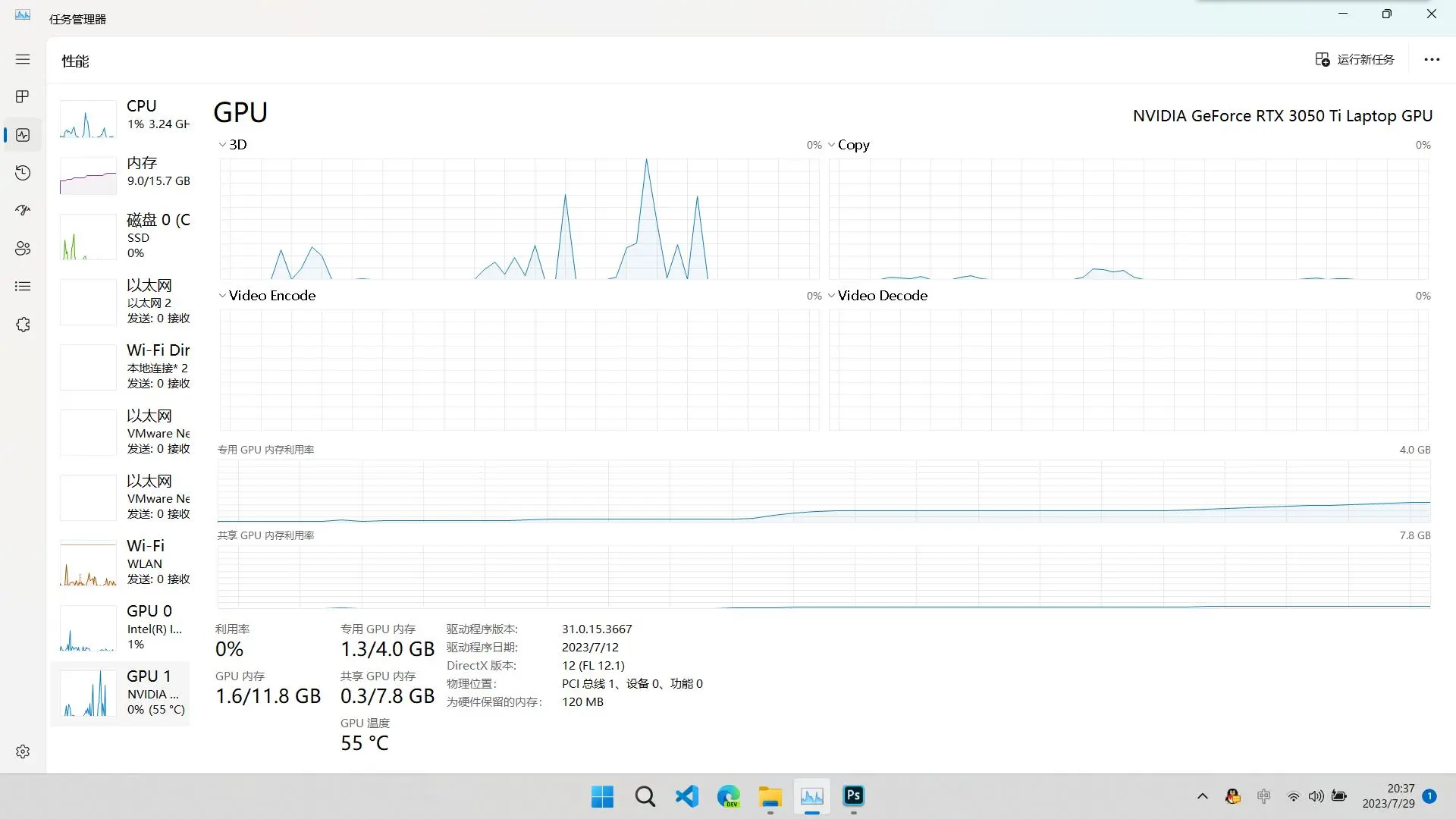The width and height of the screenshot is (1456, 819).
Task: Open volume speaker tray icon
Action: [x=1316, y=796]
